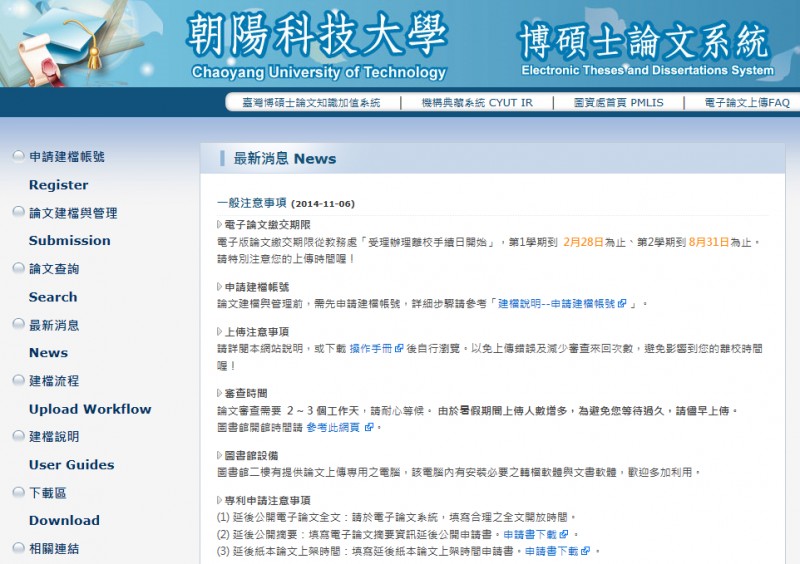This screenshot has height=564, width=800.
Task: Click the bullet icon beside 論文查詢
Action: point(18,267)
